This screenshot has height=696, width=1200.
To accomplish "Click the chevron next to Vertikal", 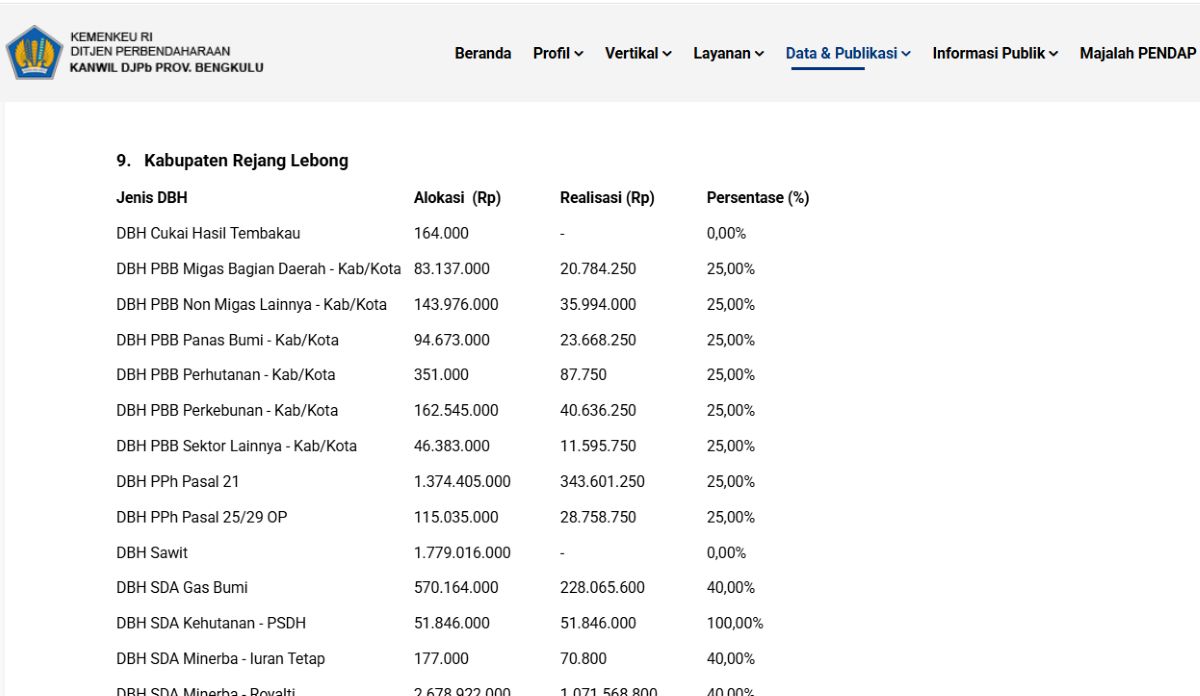I will pyautogui.click(x=667, y=54).
